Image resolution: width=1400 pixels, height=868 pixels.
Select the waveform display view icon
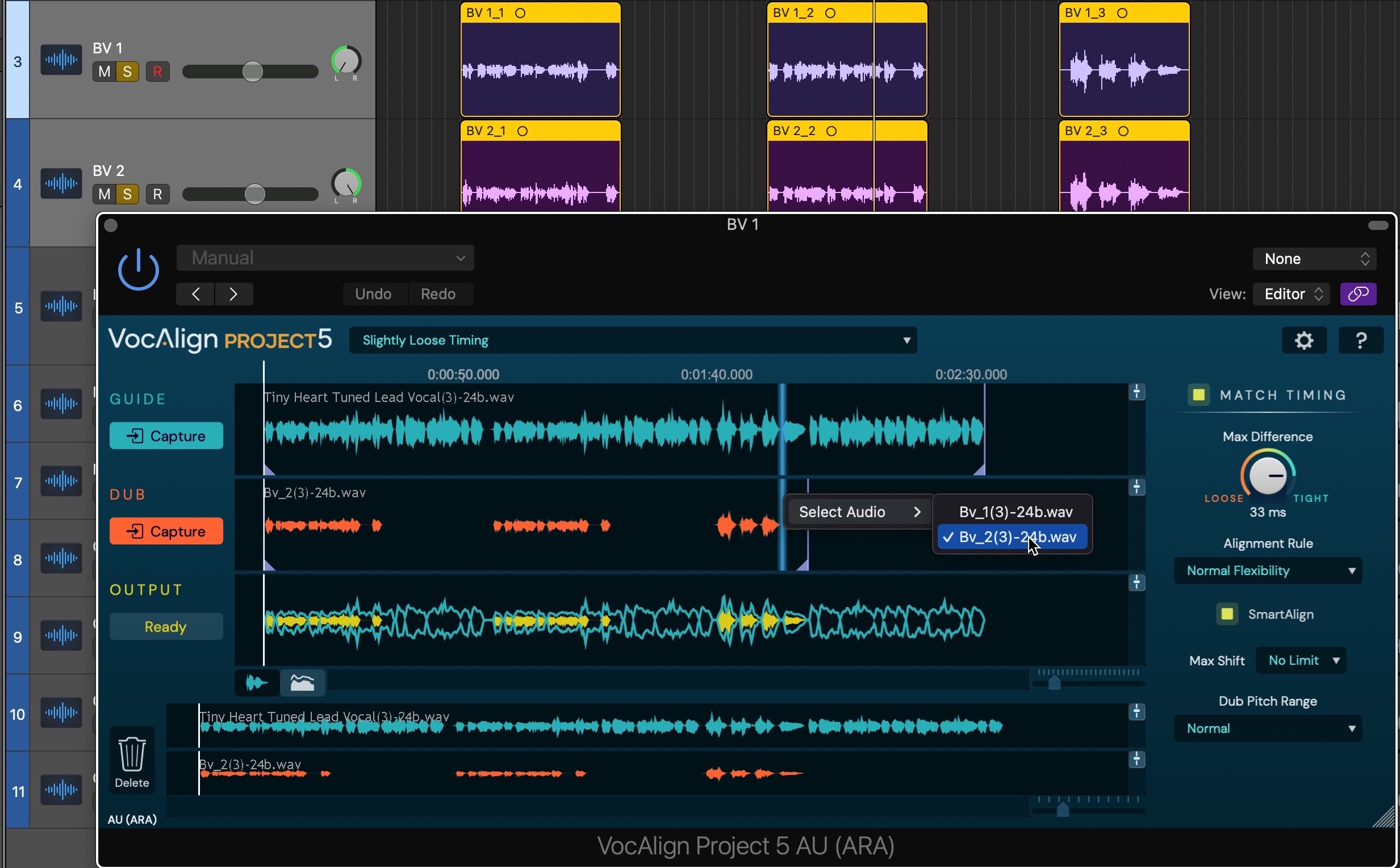(x=257, y=682)
